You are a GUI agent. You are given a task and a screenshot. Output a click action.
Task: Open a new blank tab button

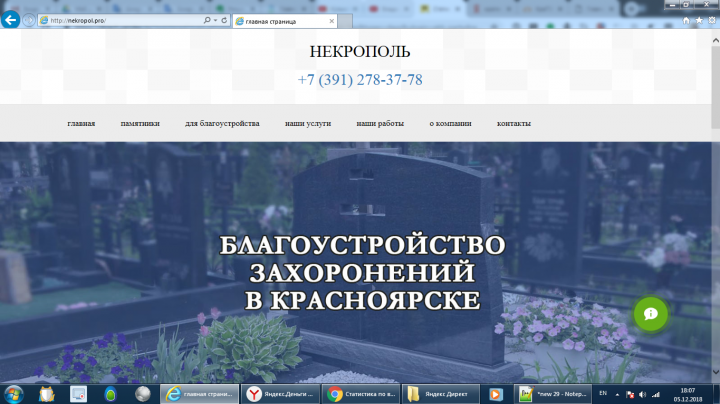(345, 21)
